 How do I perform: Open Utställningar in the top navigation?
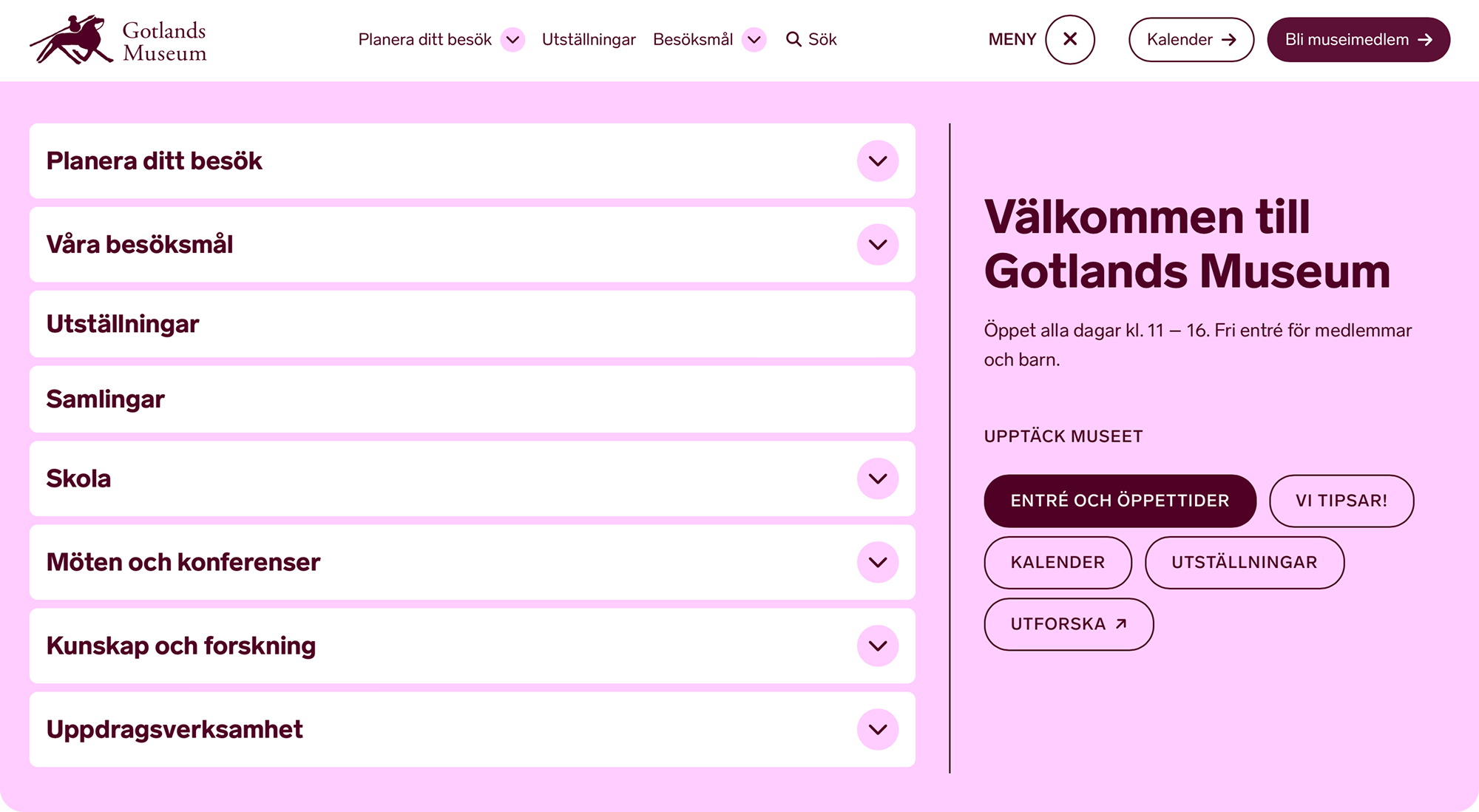click(589, 40)
